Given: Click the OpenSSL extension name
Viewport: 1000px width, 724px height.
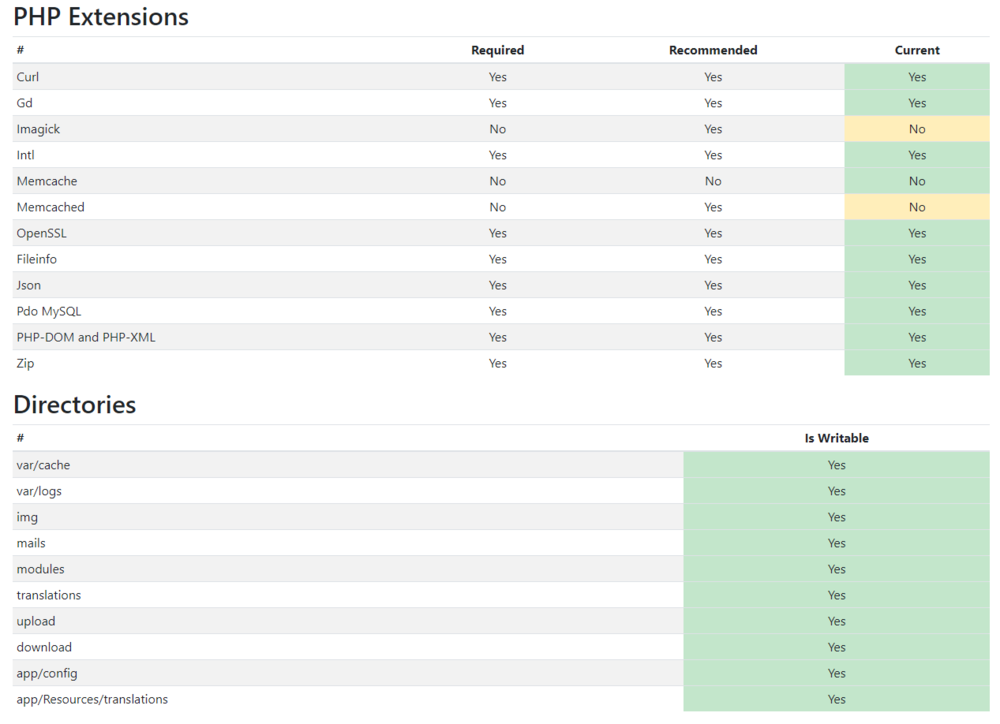Looking at the screenshot, I should click(x=42, y=233).
